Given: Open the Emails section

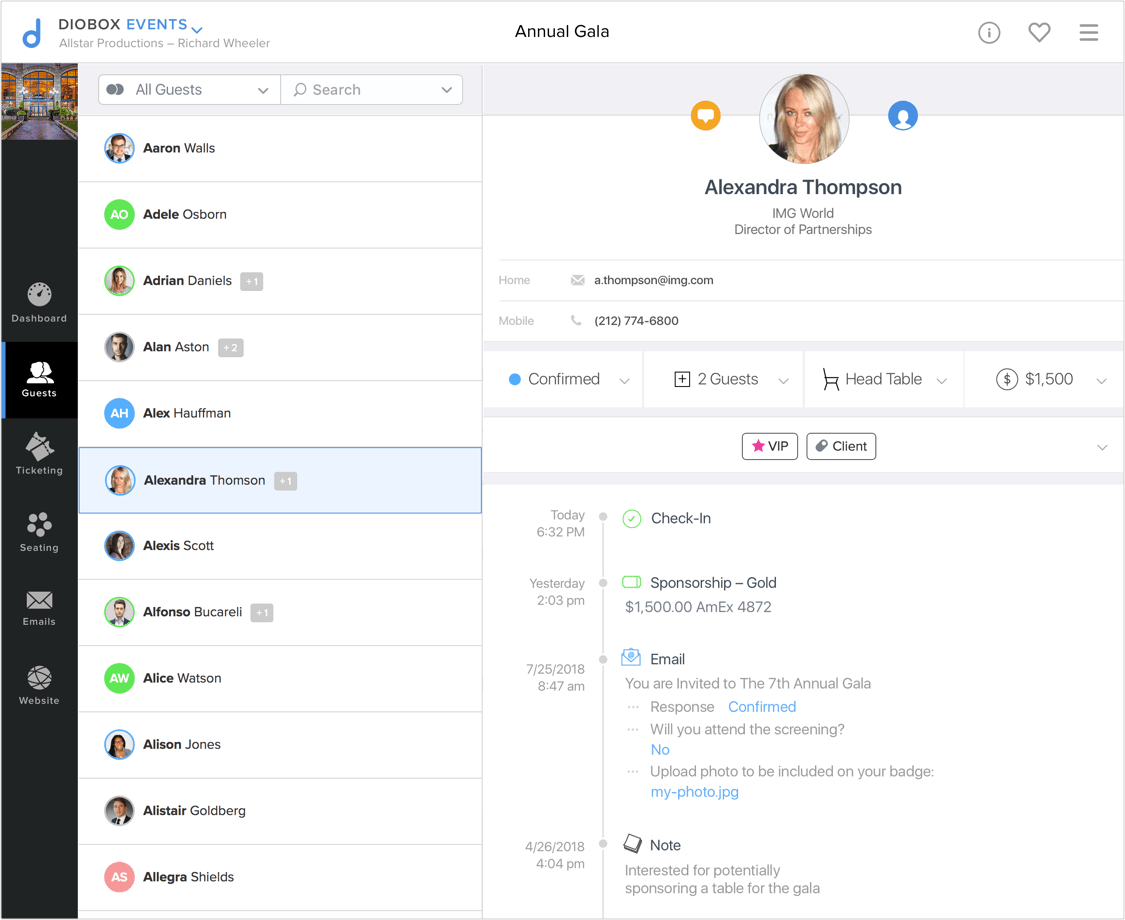Looking at the screenshot, I should tap(39, 608).
